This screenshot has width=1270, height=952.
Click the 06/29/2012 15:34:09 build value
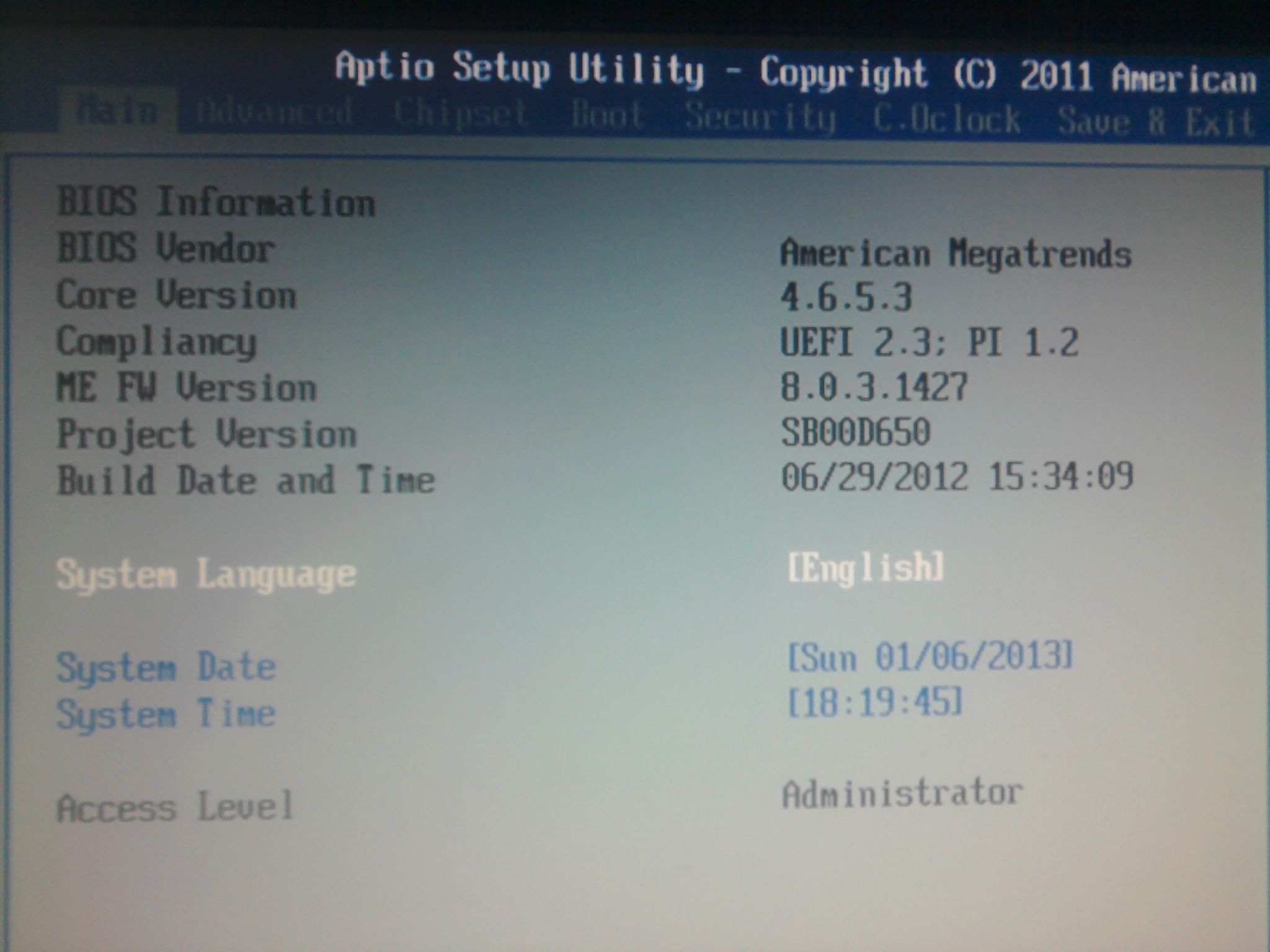(x=957, y=477)
